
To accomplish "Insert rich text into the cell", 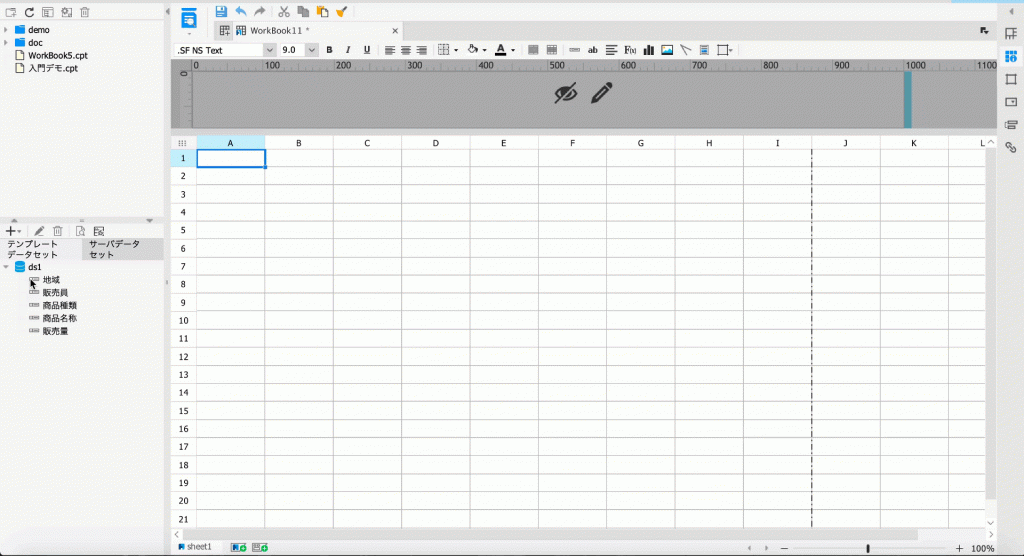I will point(611,50).
